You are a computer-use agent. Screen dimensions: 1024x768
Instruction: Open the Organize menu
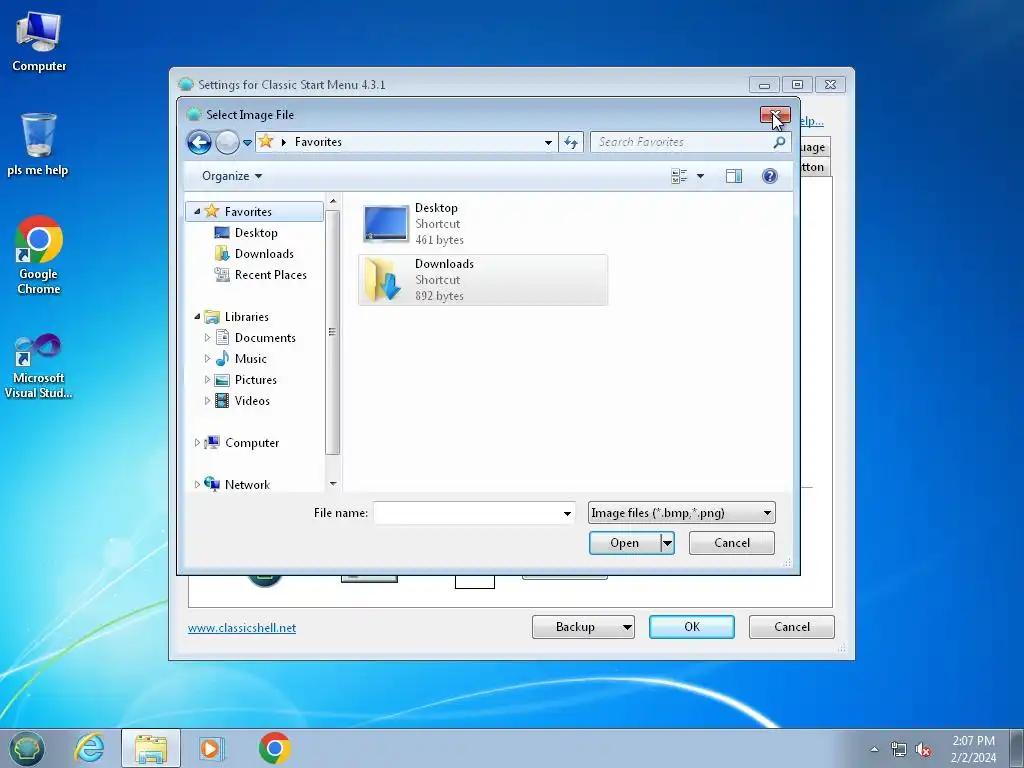pos(232,176)
